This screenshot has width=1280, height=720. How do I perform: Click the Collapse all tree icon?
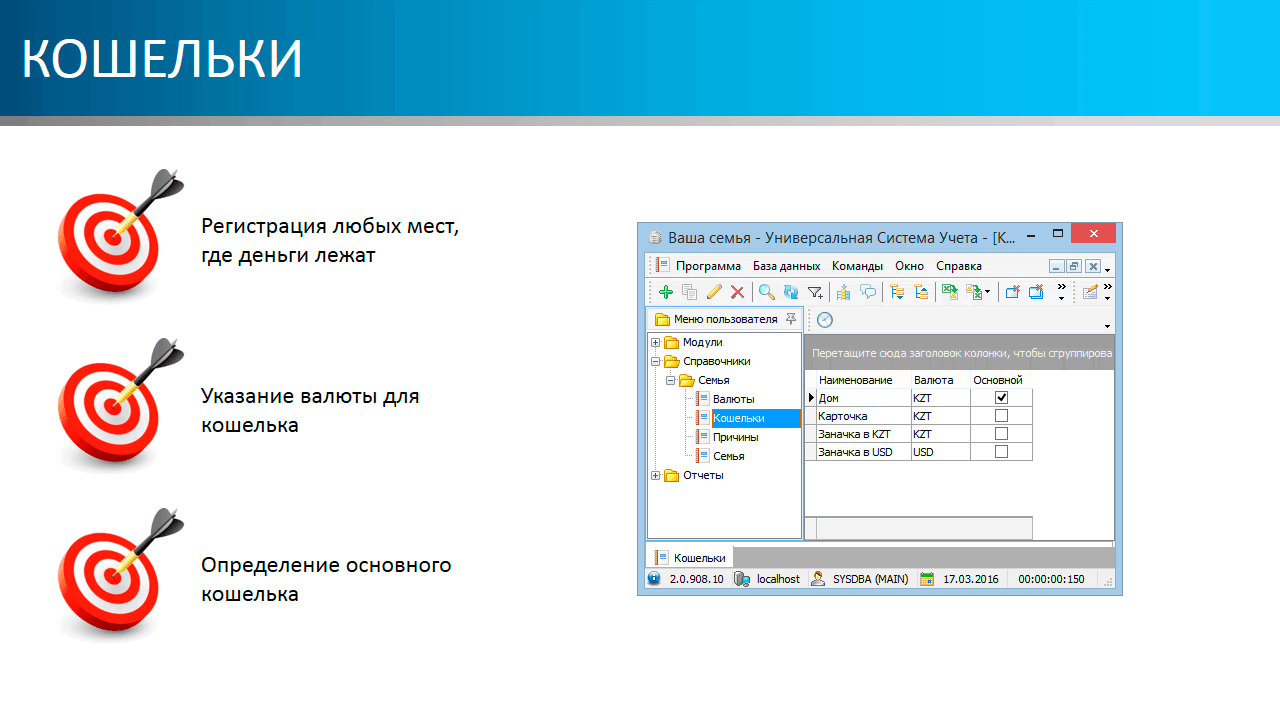coord(921,292)
